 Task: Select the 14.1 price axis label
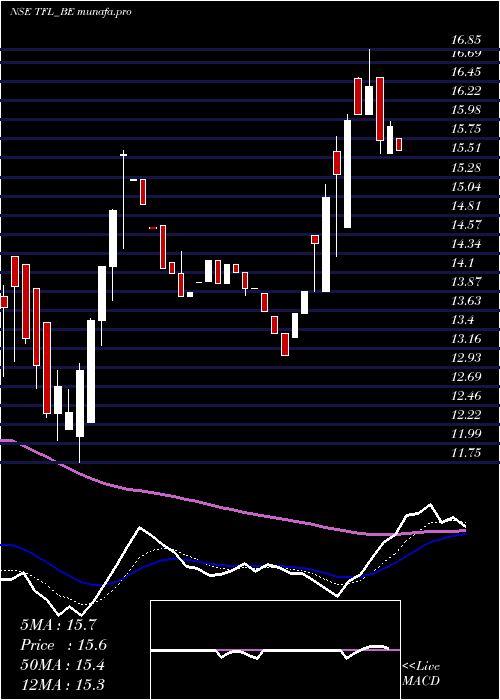pyautogui.click(x=462, y=263)
